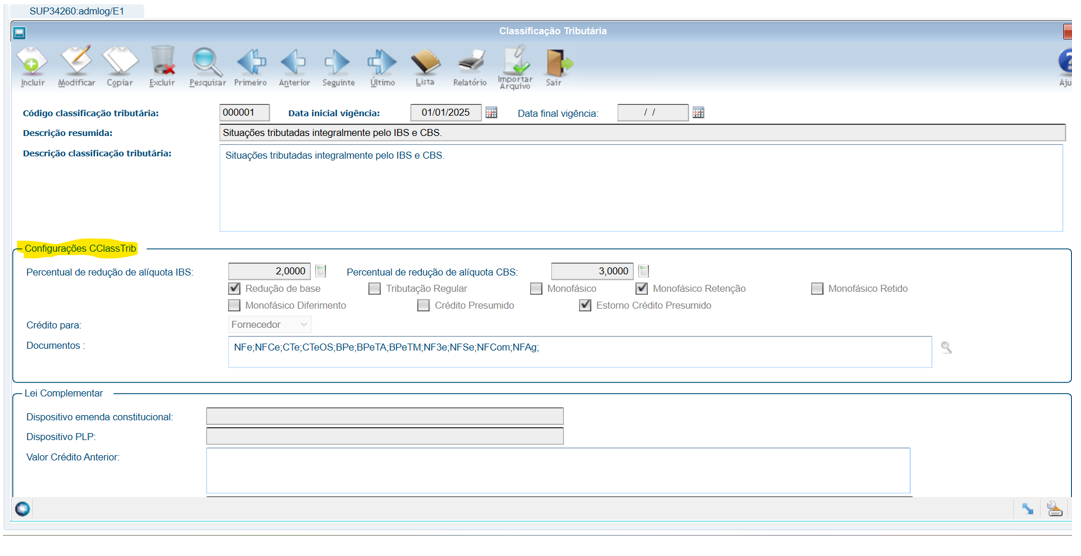This screenshot has width=1081, height=556.
Task: Click Código classificação tributária field
Action: 245,112
